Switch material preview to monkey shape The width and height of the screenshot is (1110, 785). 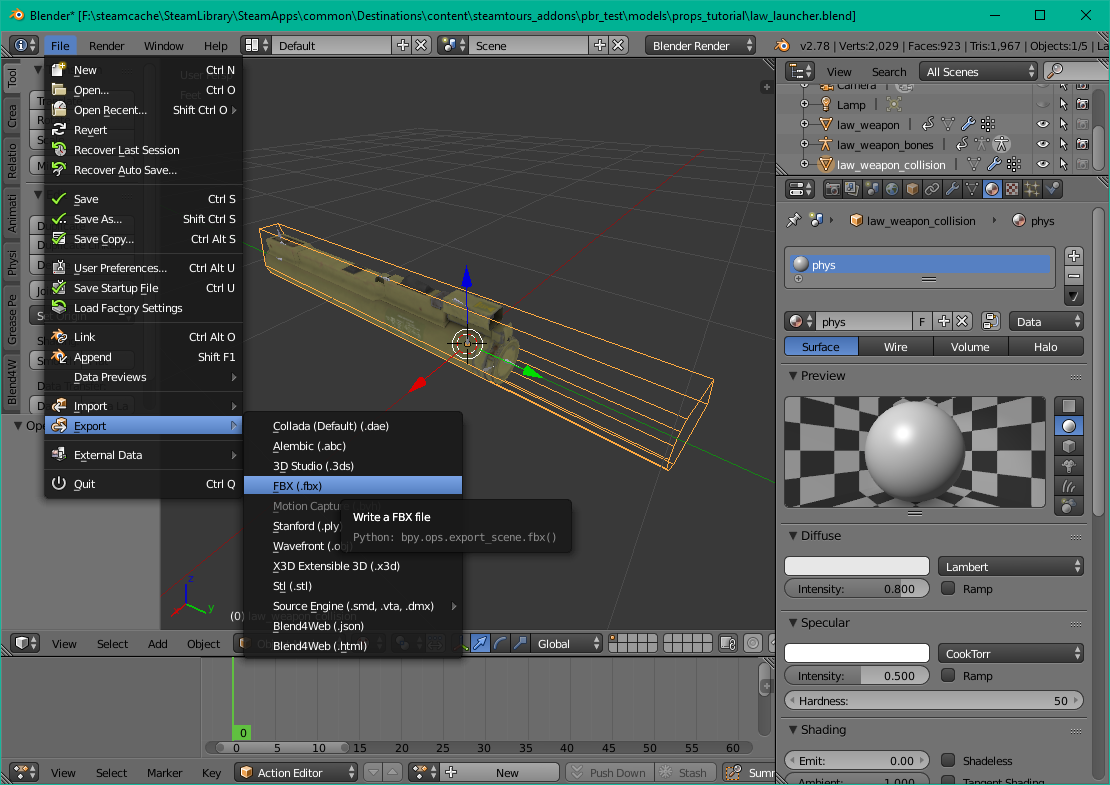pos(1069,466)
